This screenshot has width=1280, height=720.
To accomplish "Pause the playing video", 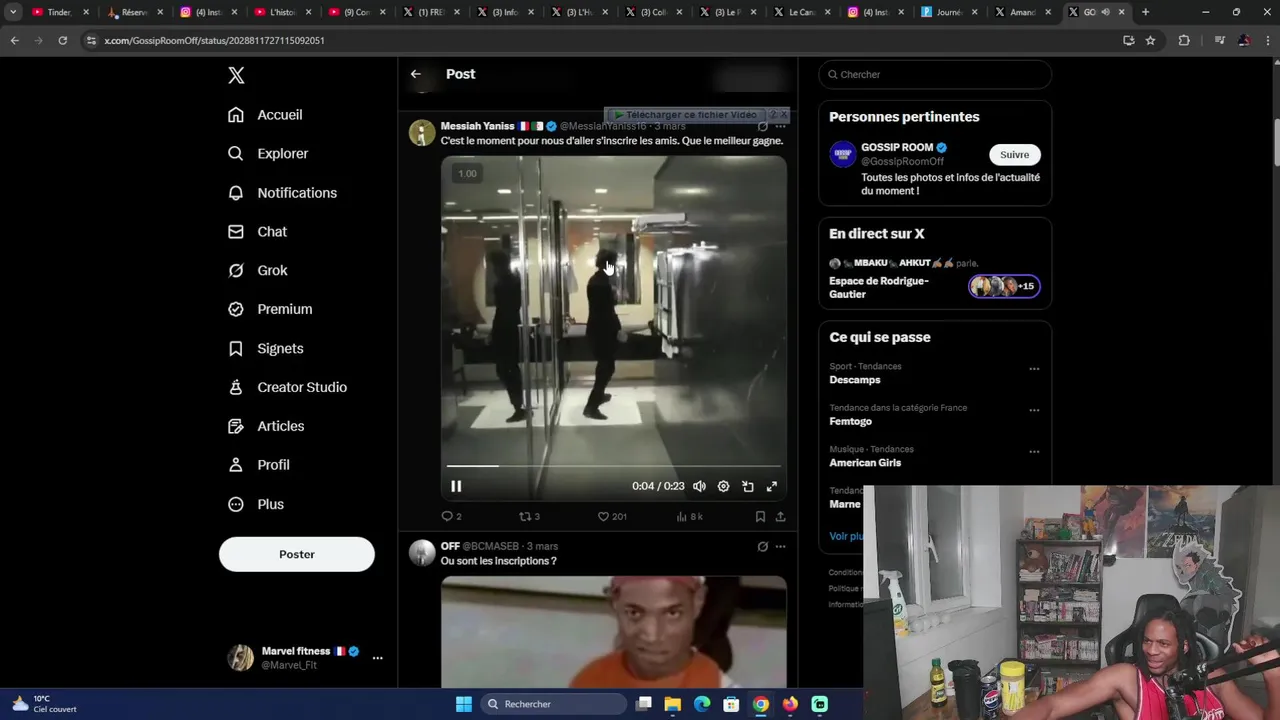I will click(x=456, y=487).
